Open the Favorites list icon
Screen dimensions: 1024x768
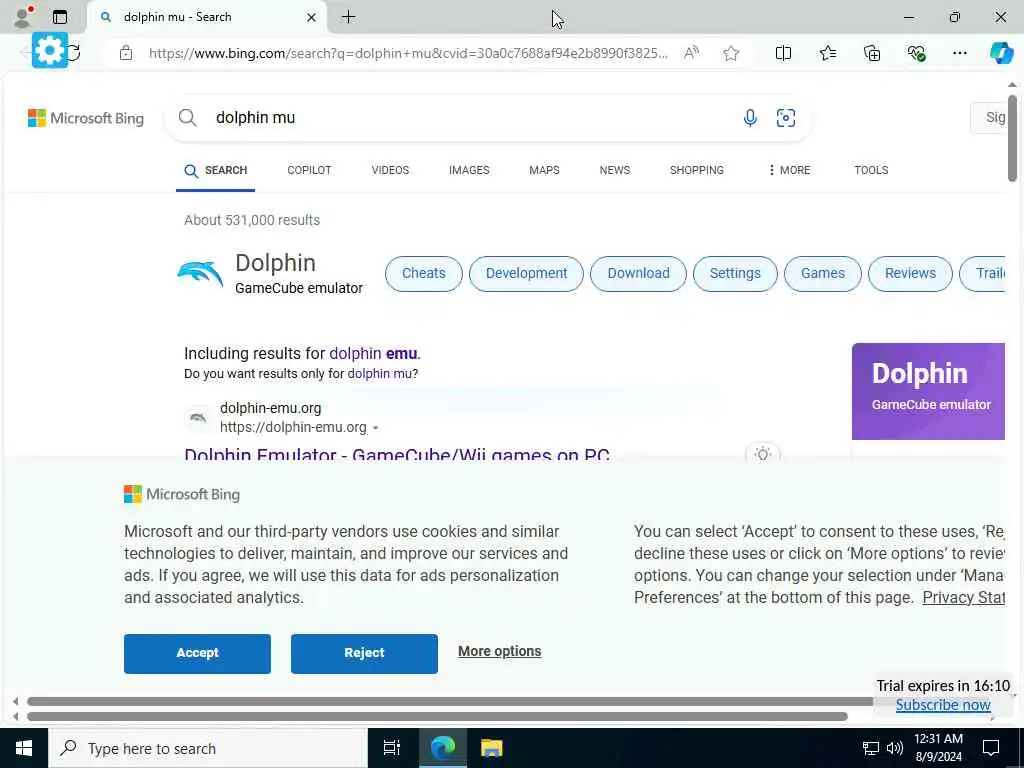827,53
